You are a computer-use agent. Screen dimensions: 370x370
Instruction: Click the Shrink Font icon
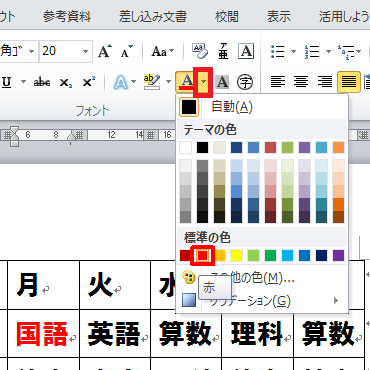[126, 51]
